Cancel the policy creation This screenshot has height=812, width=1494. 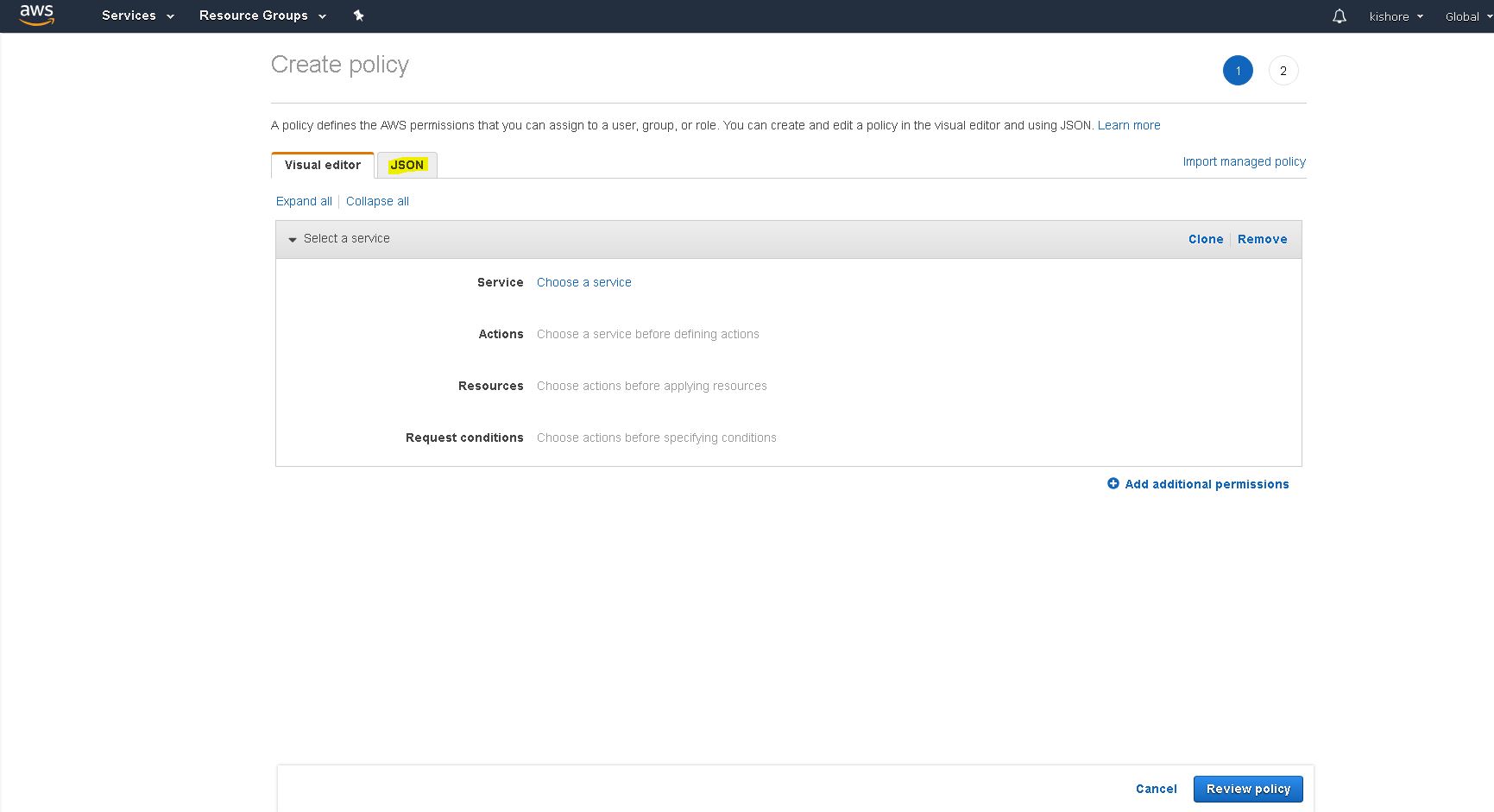[x=1156, y=789]
